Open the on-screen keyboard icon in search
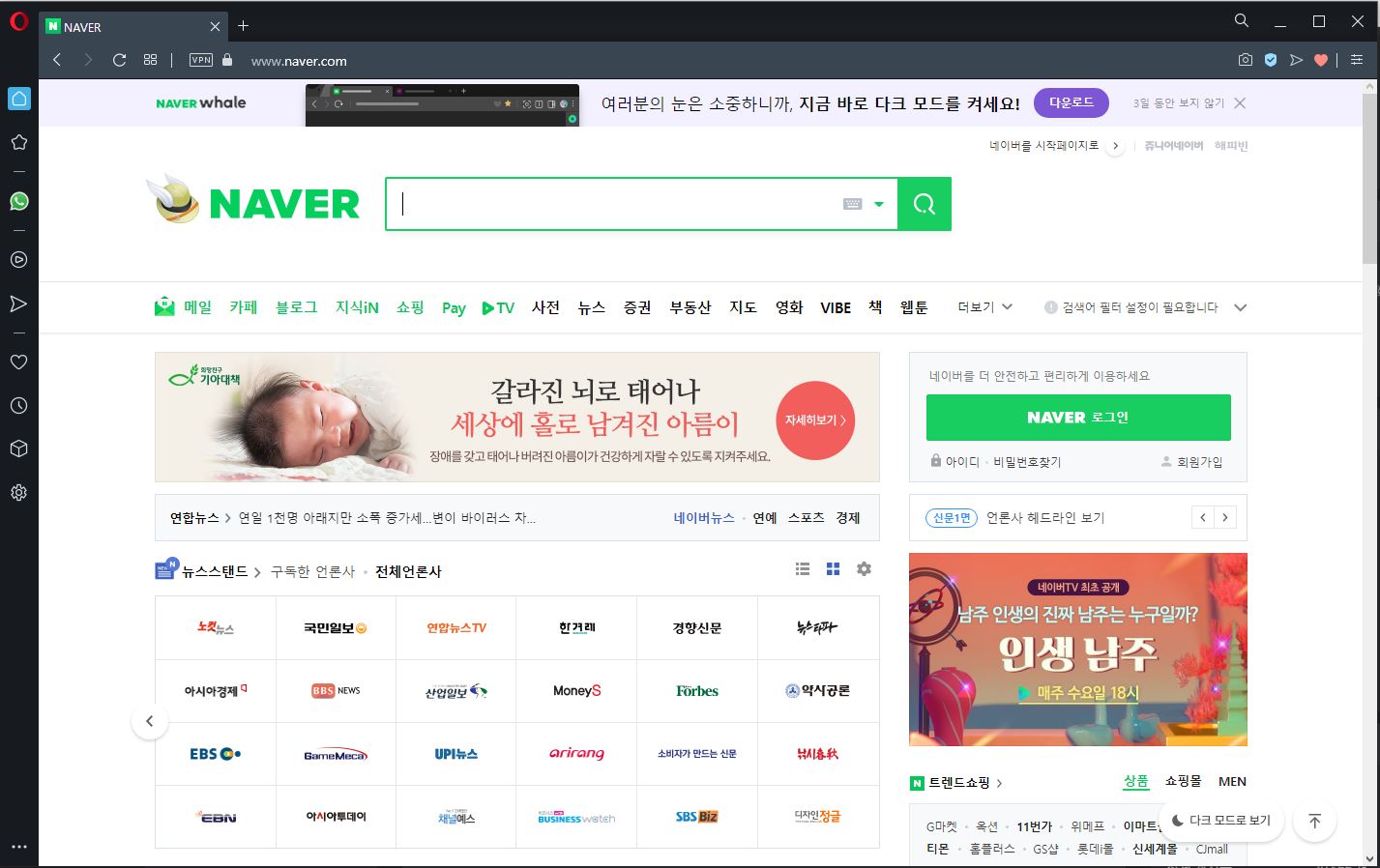 852,204
